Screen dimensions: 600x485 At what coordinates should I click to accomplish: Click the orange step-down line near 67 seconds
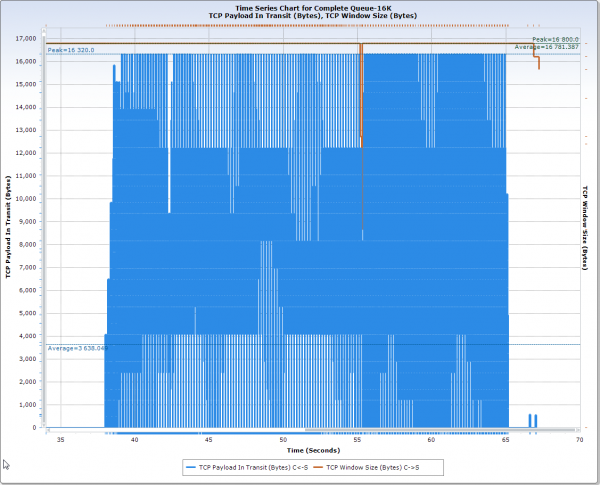click(536, 56)
